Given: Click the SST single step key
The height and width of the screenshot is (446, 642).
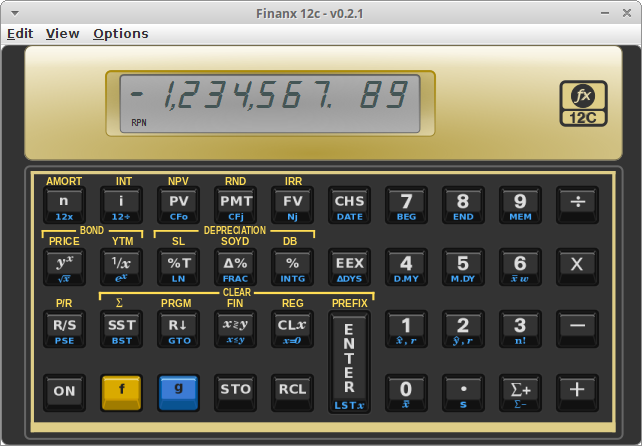Looking at the screenshot, I should point(121,329).
